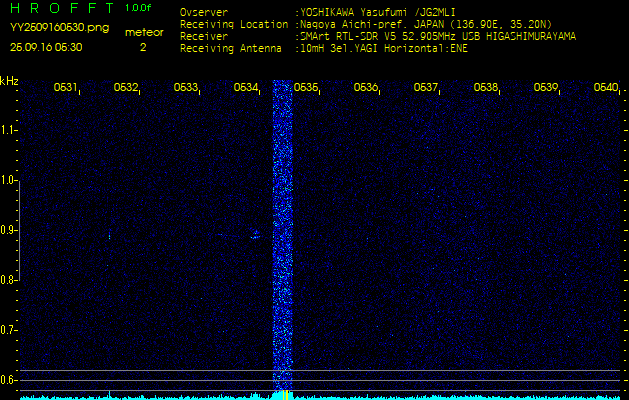Click the yellow detection markers at the bottom
The image size is (629, 400).
[x=286, y=395]
